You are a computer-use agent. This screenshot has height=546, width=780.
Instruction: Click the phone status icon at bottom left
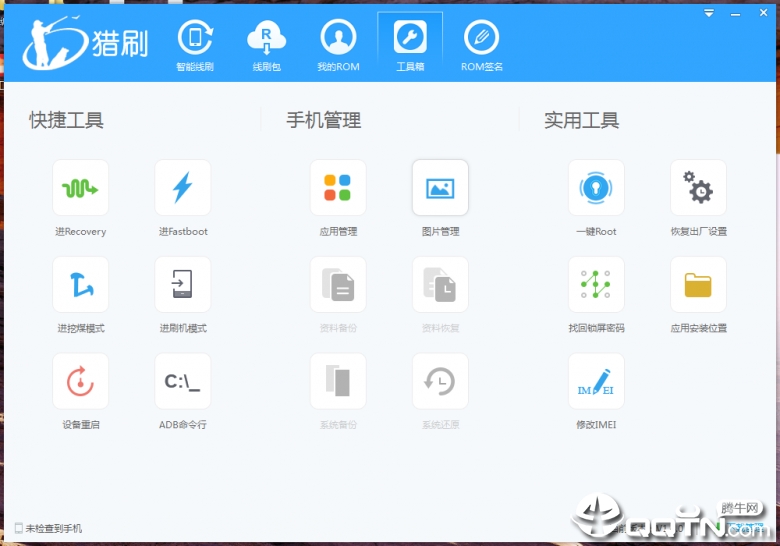[x=19, y=528]
